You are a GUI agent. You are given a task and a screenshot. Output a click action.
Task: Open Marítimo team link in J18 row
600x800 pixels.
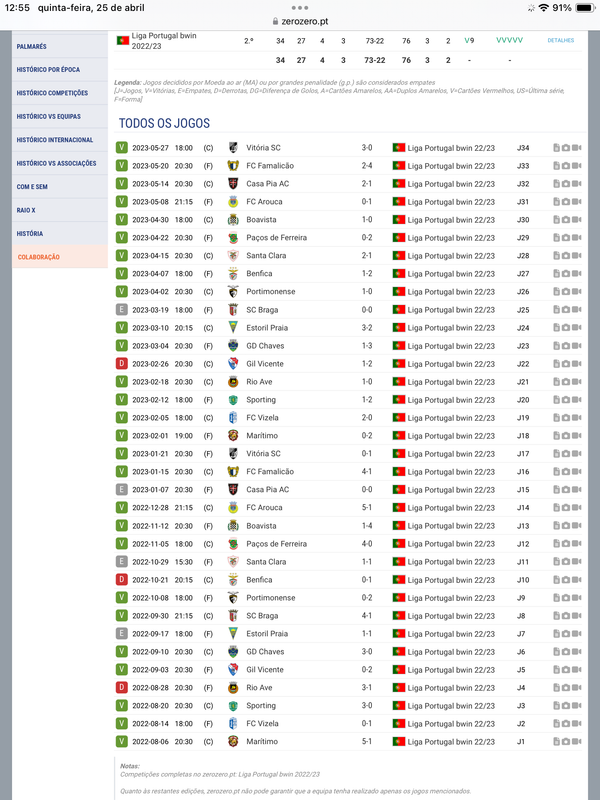click(x=262, y=436)
